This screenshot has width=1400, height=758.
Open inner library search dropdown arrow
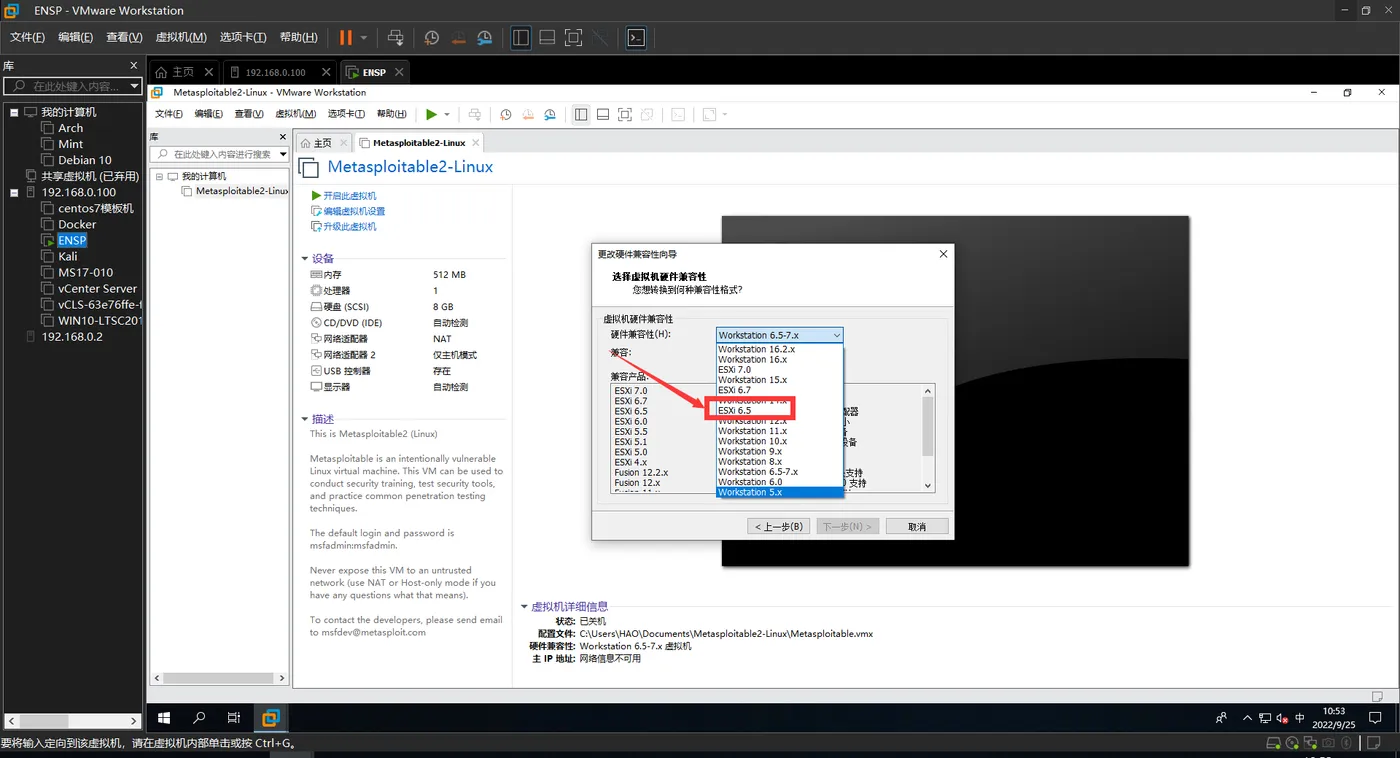[x=283, y=154]
